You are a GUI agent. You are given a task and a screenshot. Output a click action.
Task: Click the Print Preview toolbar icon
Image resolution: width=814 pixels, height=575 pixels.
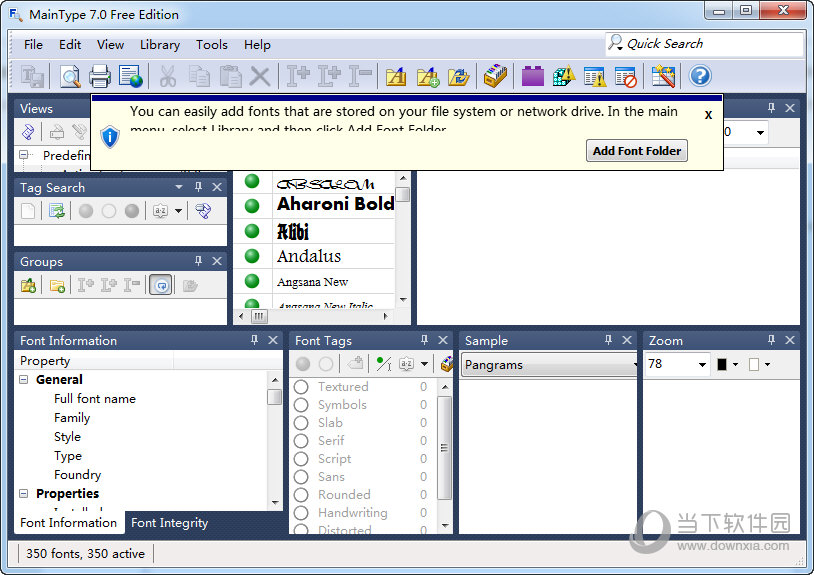70,76
